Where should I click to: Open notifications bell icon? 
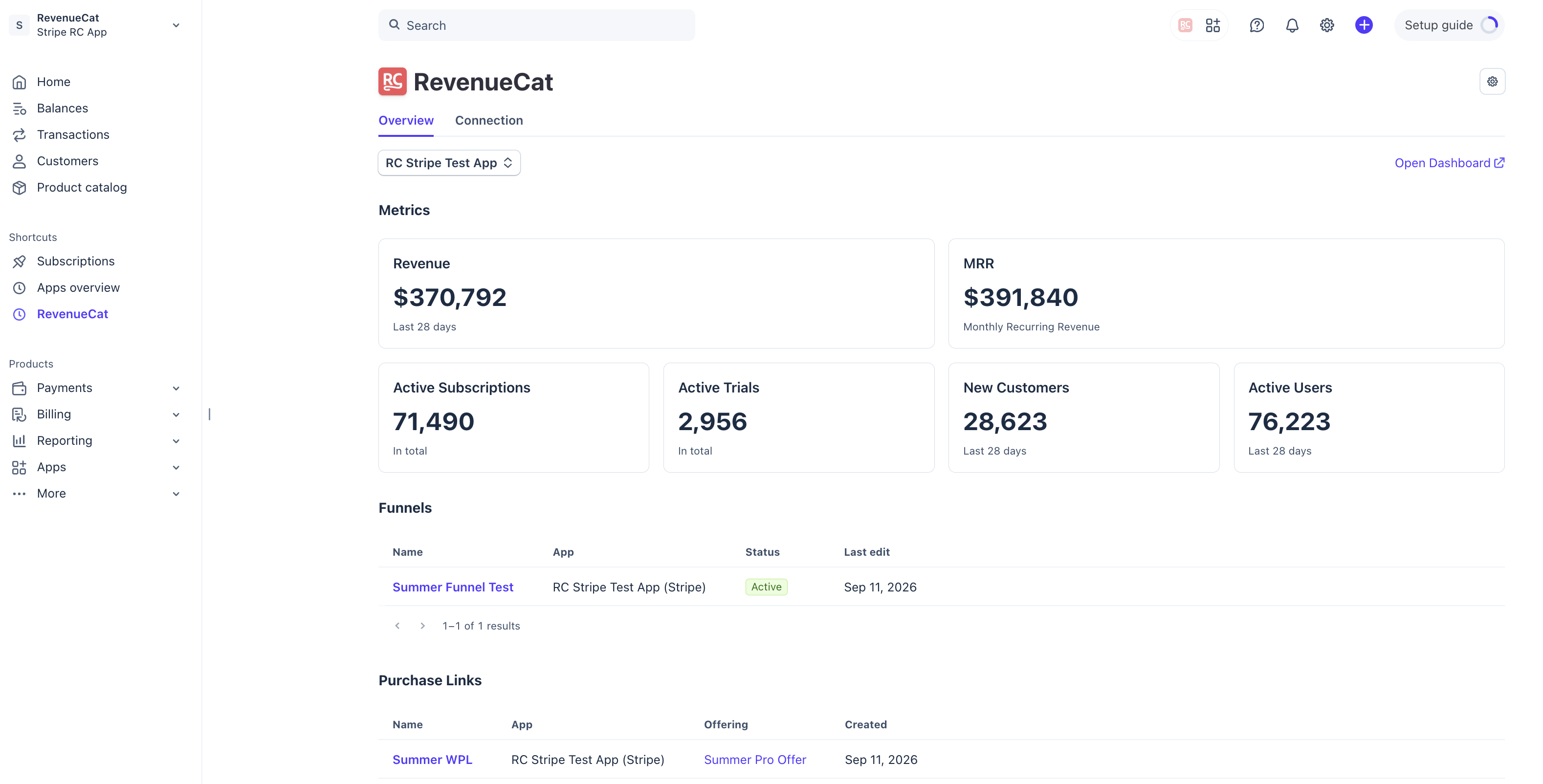tap(1291, 25)
